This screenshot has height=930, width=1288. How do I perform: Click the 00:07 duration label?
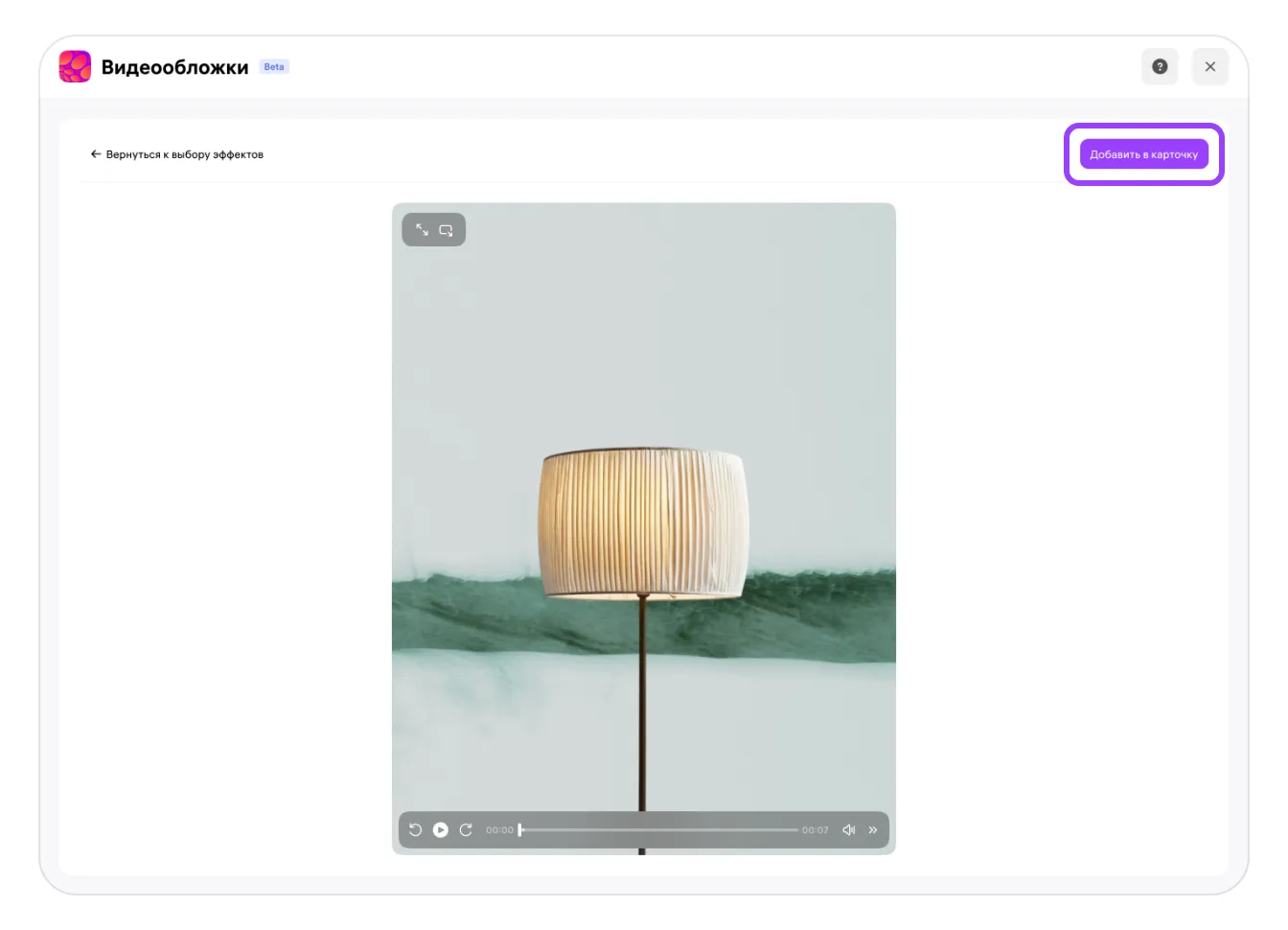(815, 830)
